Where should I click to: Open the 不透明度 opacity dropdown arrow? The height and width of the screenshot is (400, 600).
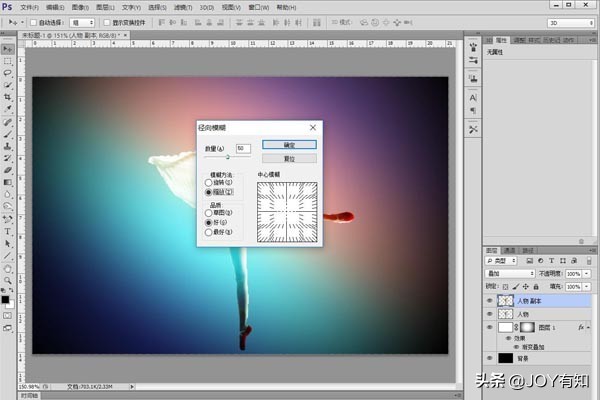[588, 273]
